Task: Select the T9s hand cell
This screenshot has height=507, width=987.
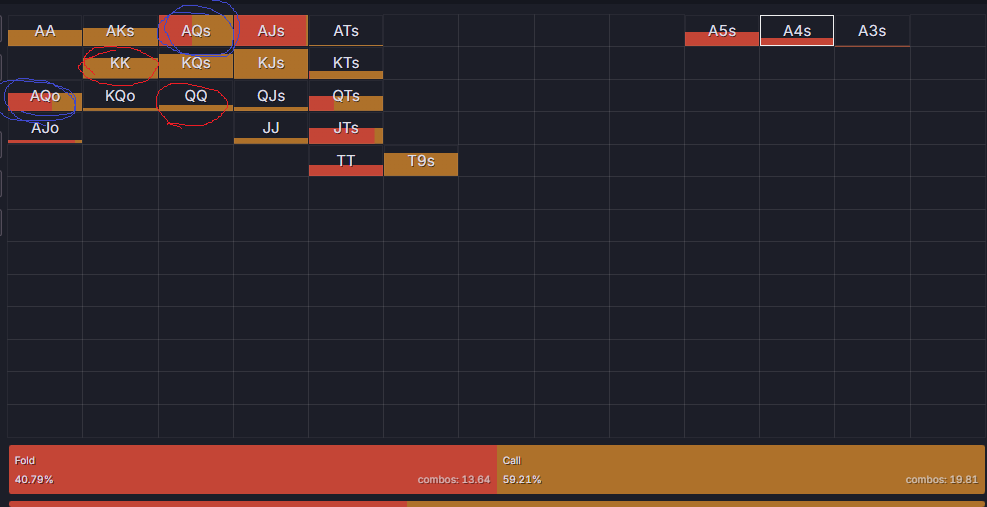Action: pos(421,162)
